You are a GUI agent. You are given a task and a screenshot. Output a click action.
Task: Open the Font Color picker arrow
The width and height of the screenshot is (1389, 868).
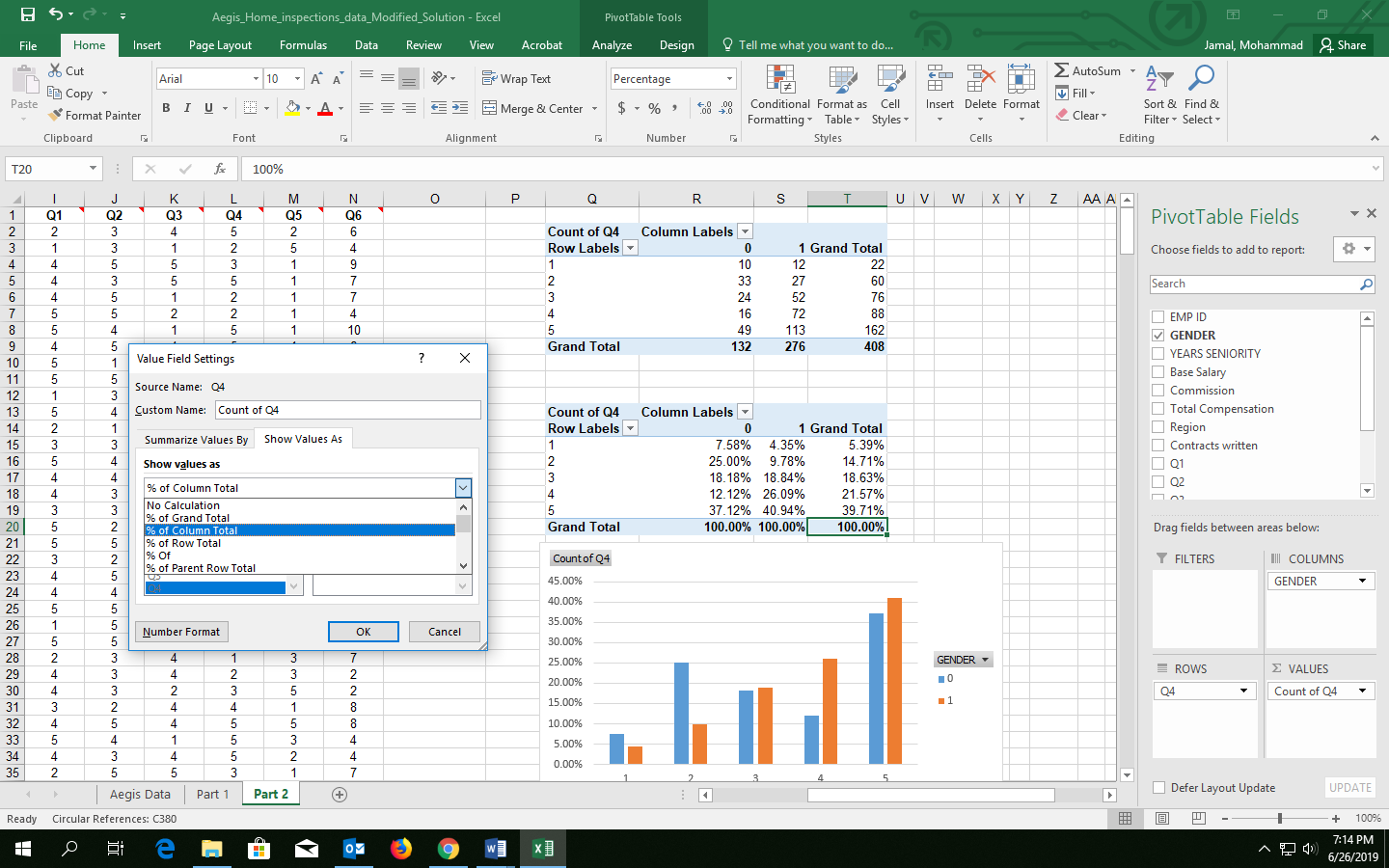[340, 108]
